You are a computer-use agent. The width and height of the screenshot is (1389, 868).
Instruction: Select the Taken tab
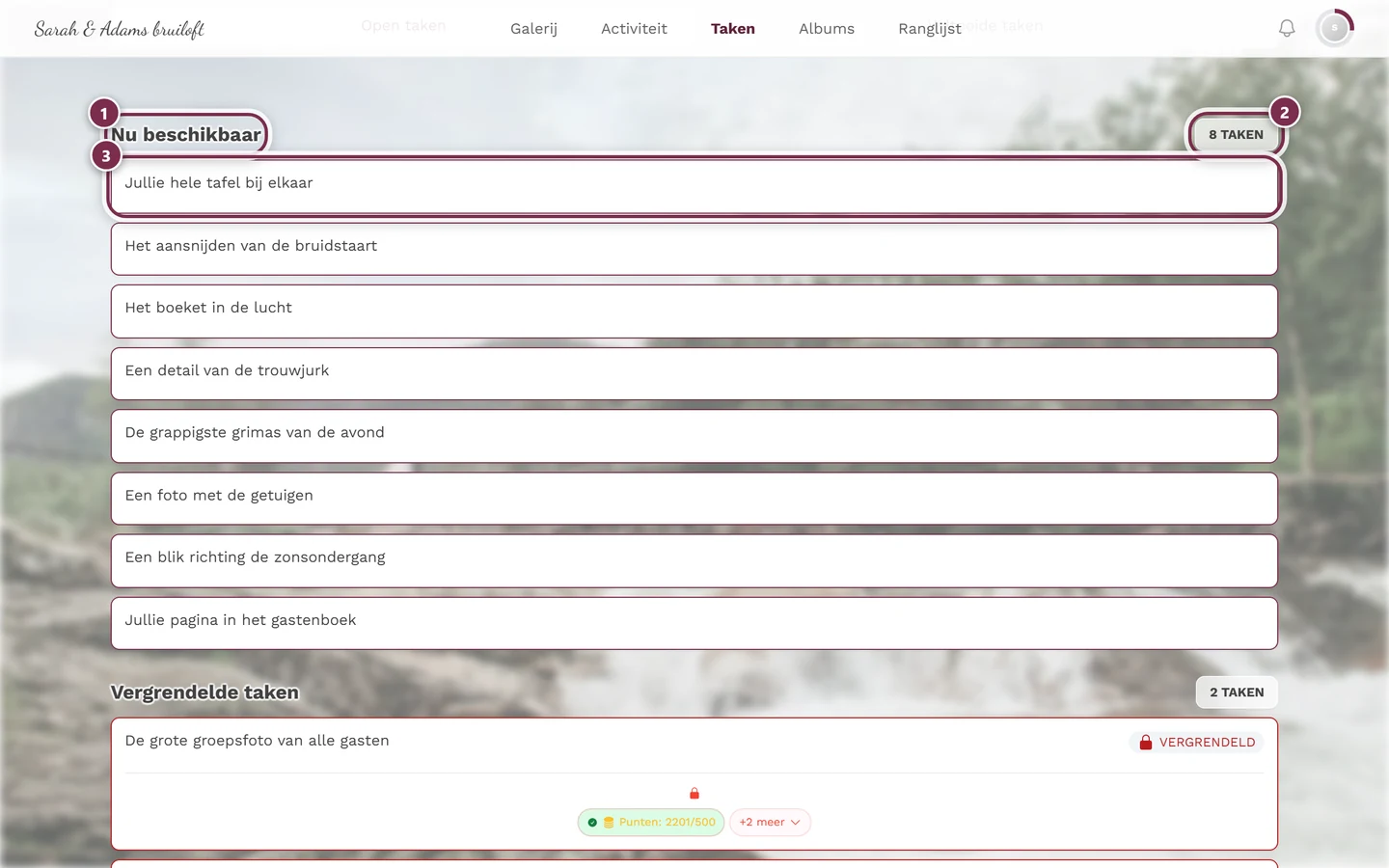point(733,29)
